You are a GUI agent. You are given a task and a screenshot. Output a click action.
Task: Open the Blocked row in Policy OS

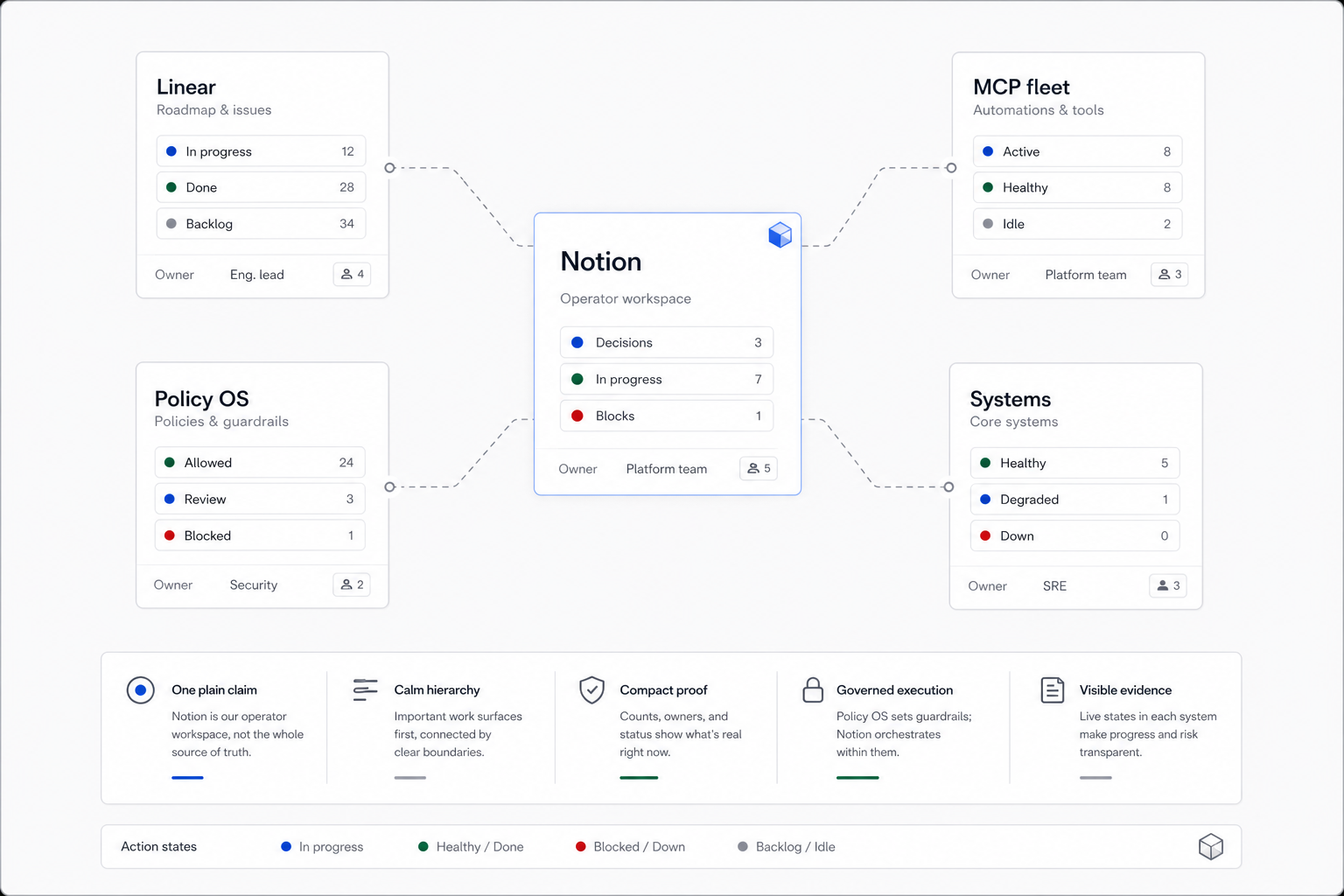(x=260, y=535)
